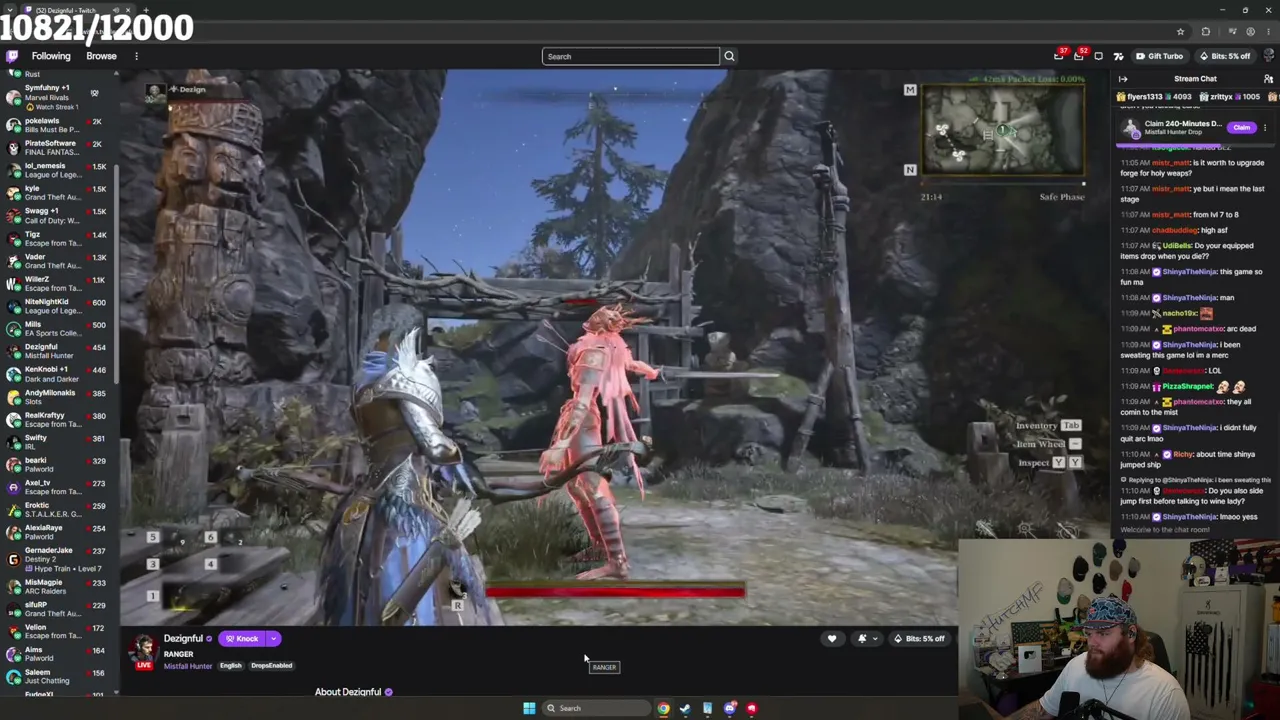1280x720 pixels.
Task: Open the drop options three-dot menu
Action: pyautogui.click(x=1265, y=128)
